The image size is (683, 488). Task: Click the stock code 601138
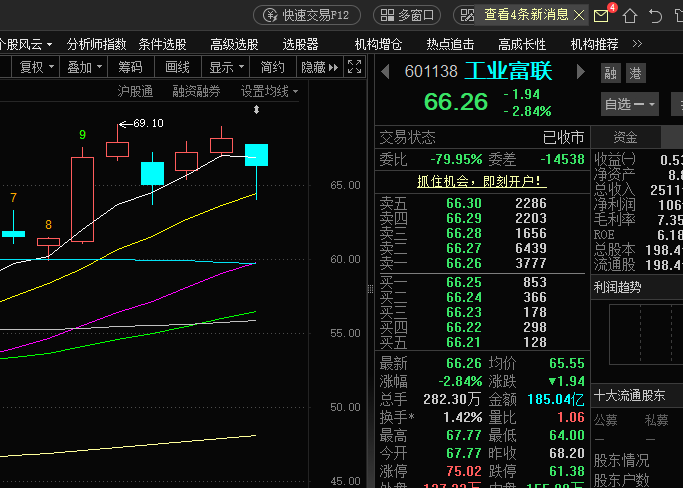point(431,71)
